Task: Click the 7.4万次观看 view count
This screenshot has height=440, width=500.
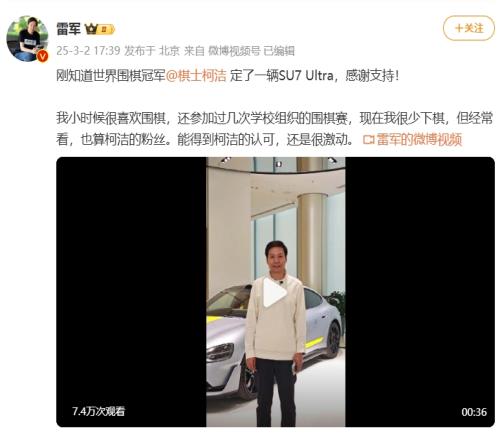Action: pyautogui.click(x=98, y=411)
